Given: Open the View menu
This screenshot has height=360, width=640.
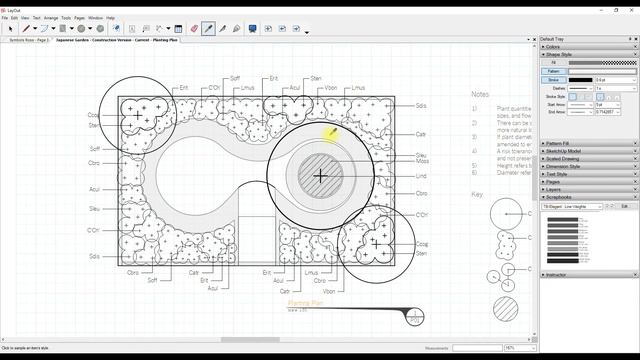Looking at the screenshot, I should [x=25, y=18].
